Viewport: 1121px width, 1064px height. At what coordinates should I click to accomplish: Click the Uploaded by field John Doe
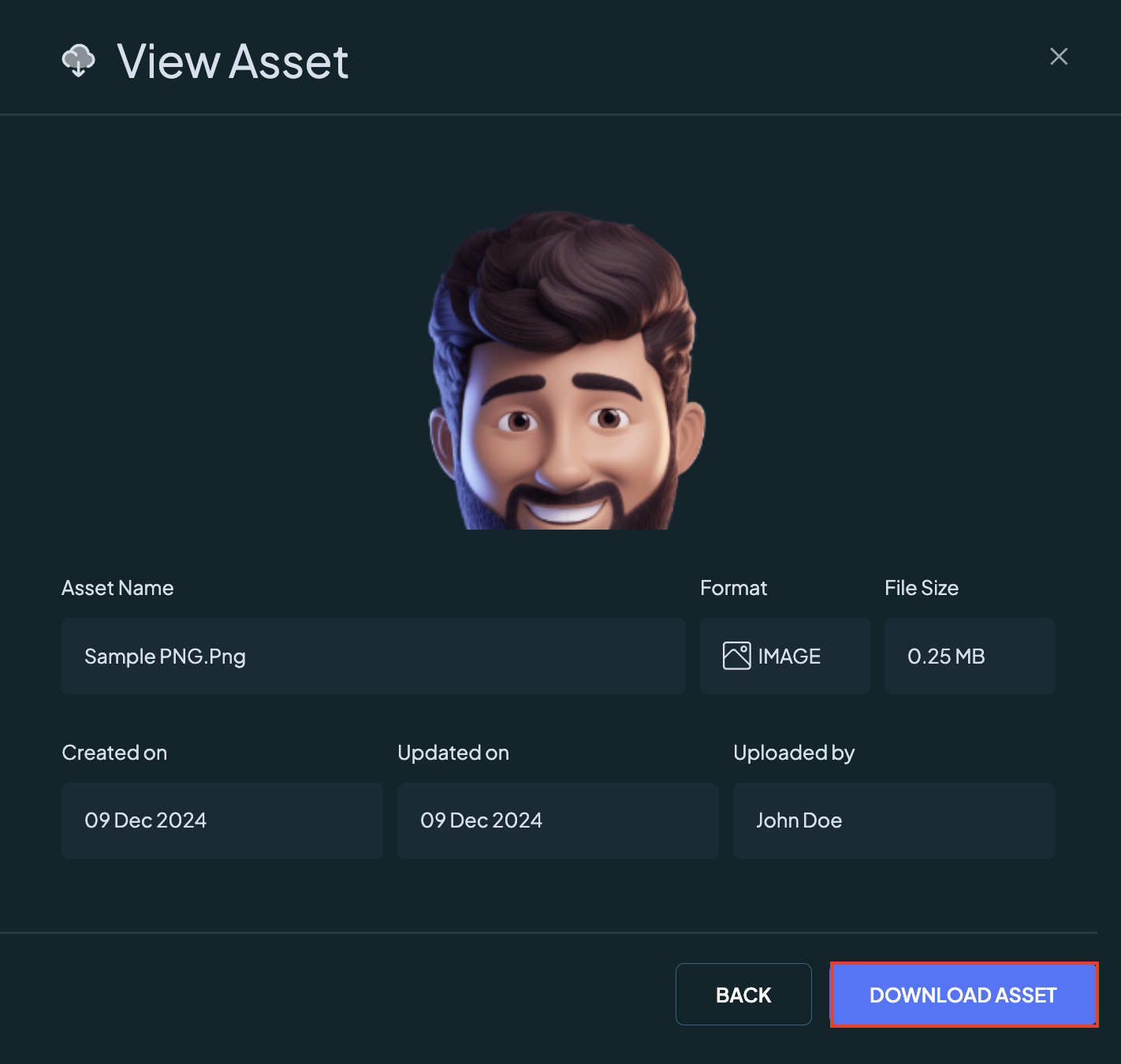(894, 820)
